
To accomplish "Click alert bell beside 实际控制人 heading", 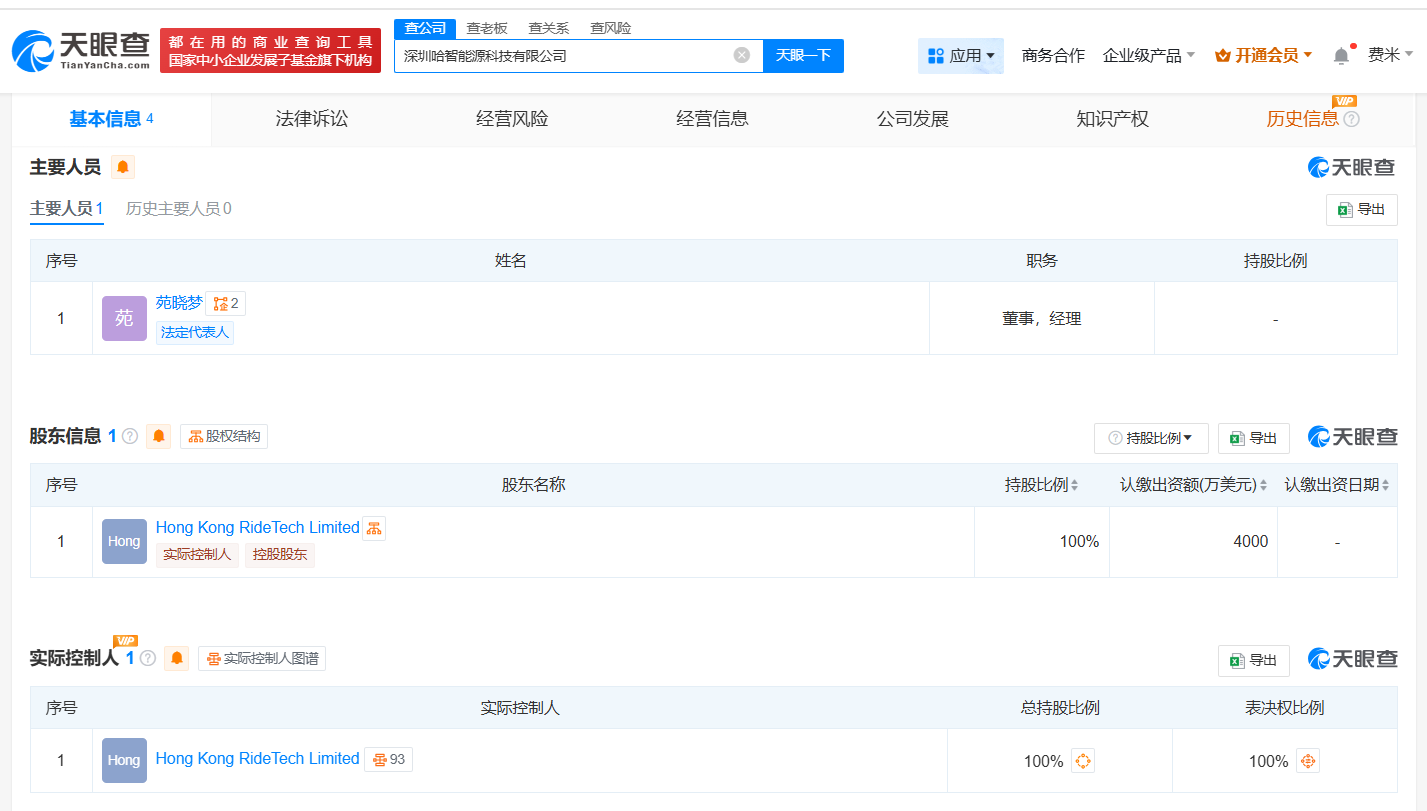I will point(177,658).
